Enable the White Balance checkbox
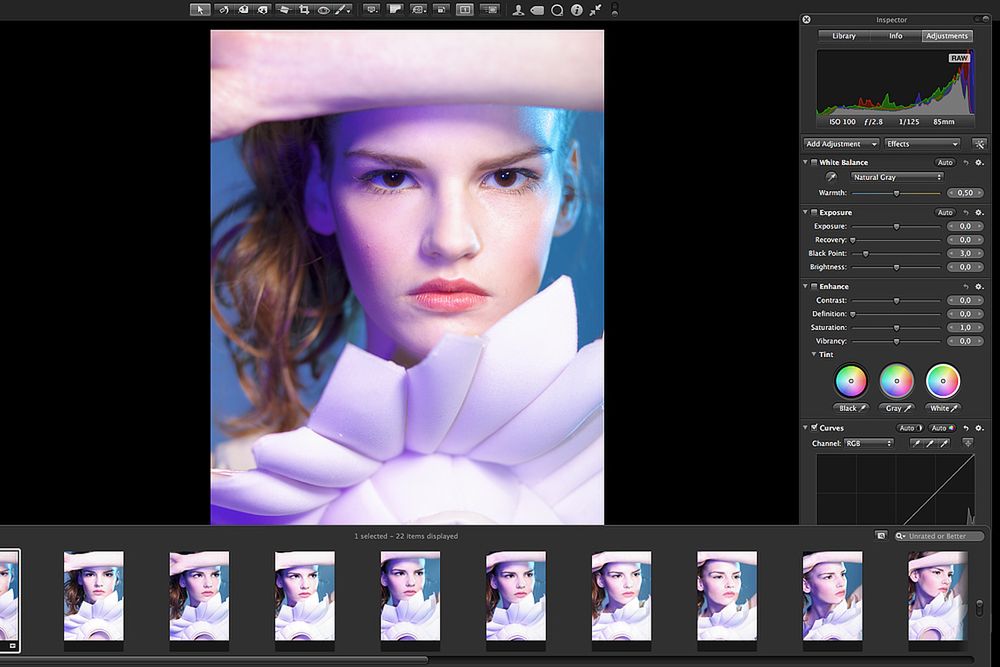The width and height of the screenshot is (1000, 667). coord(814,162)
